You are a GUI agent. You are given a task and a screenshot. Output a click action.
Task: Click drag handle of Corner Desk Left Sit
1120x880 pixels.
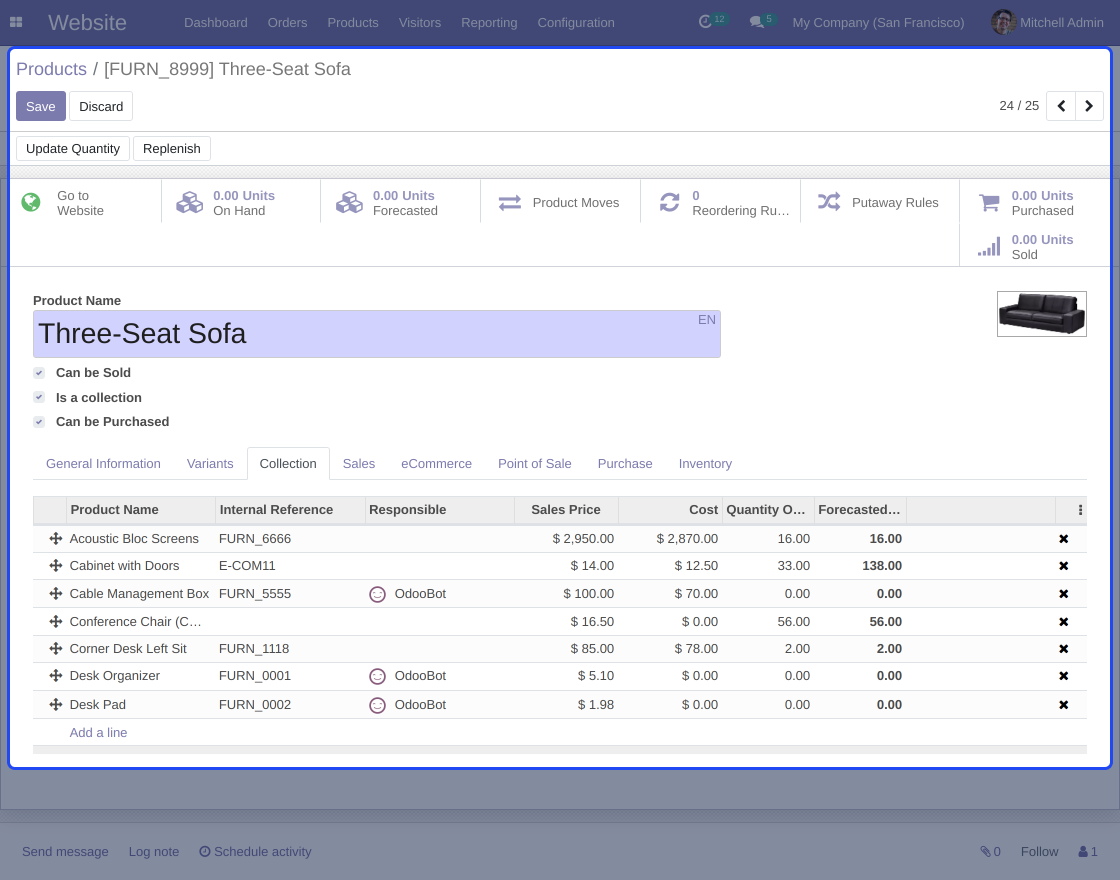(x=56, y=649)
